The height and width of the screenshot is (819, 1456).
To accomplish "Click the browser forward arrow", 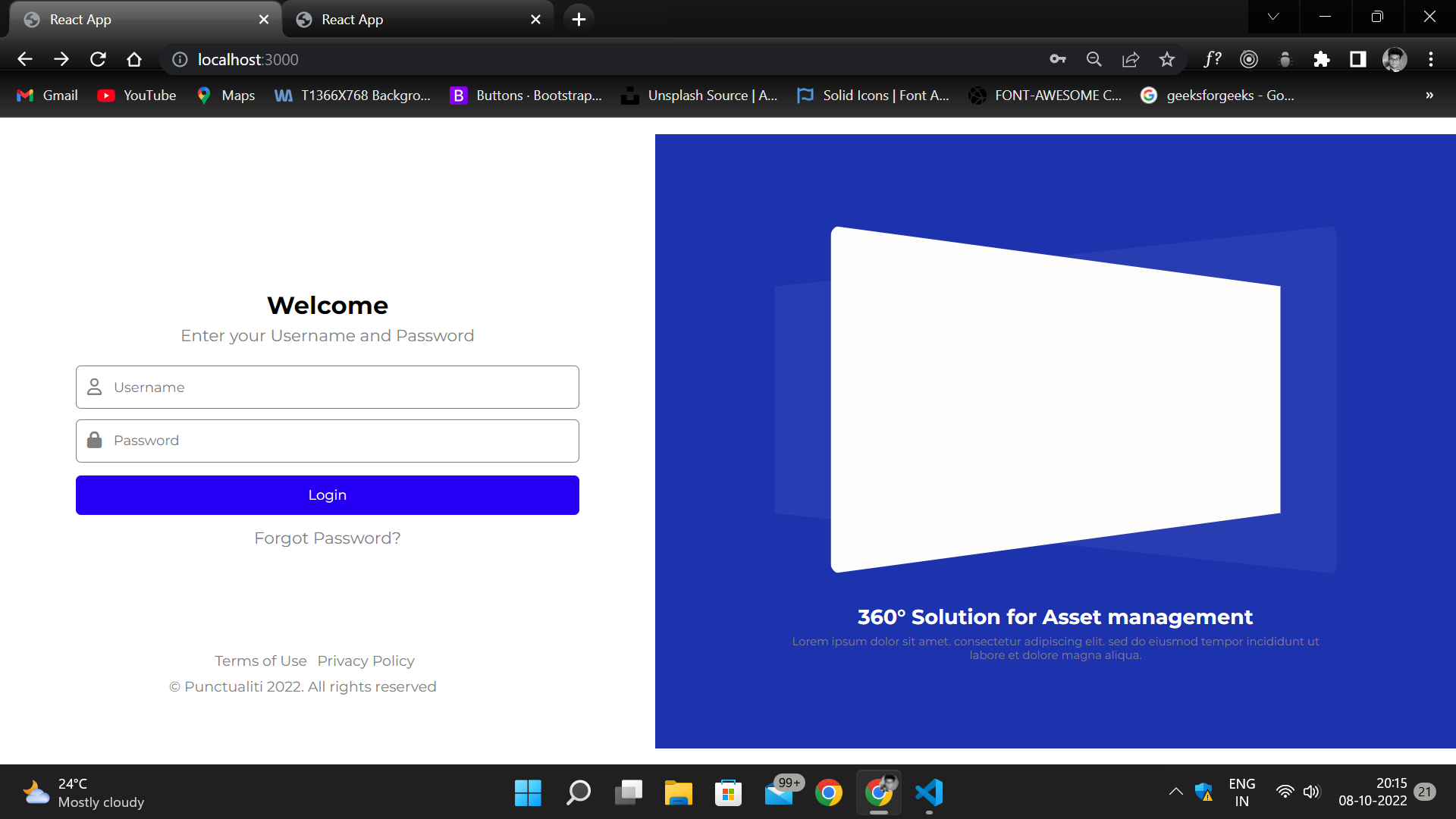I will pos(61,59).
